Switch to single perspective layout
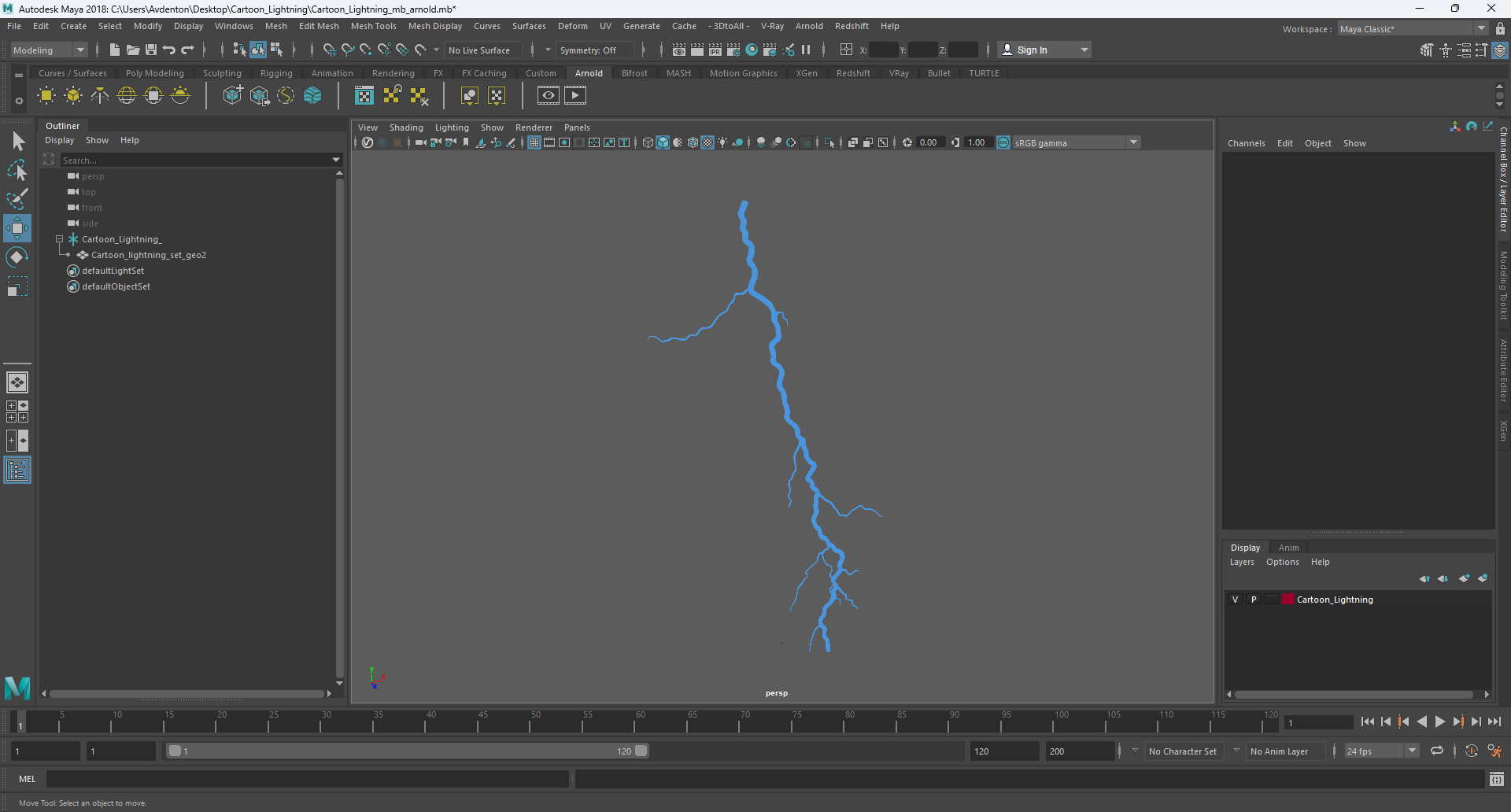The height and width of the screenshot is (812, 1511). 17,382
